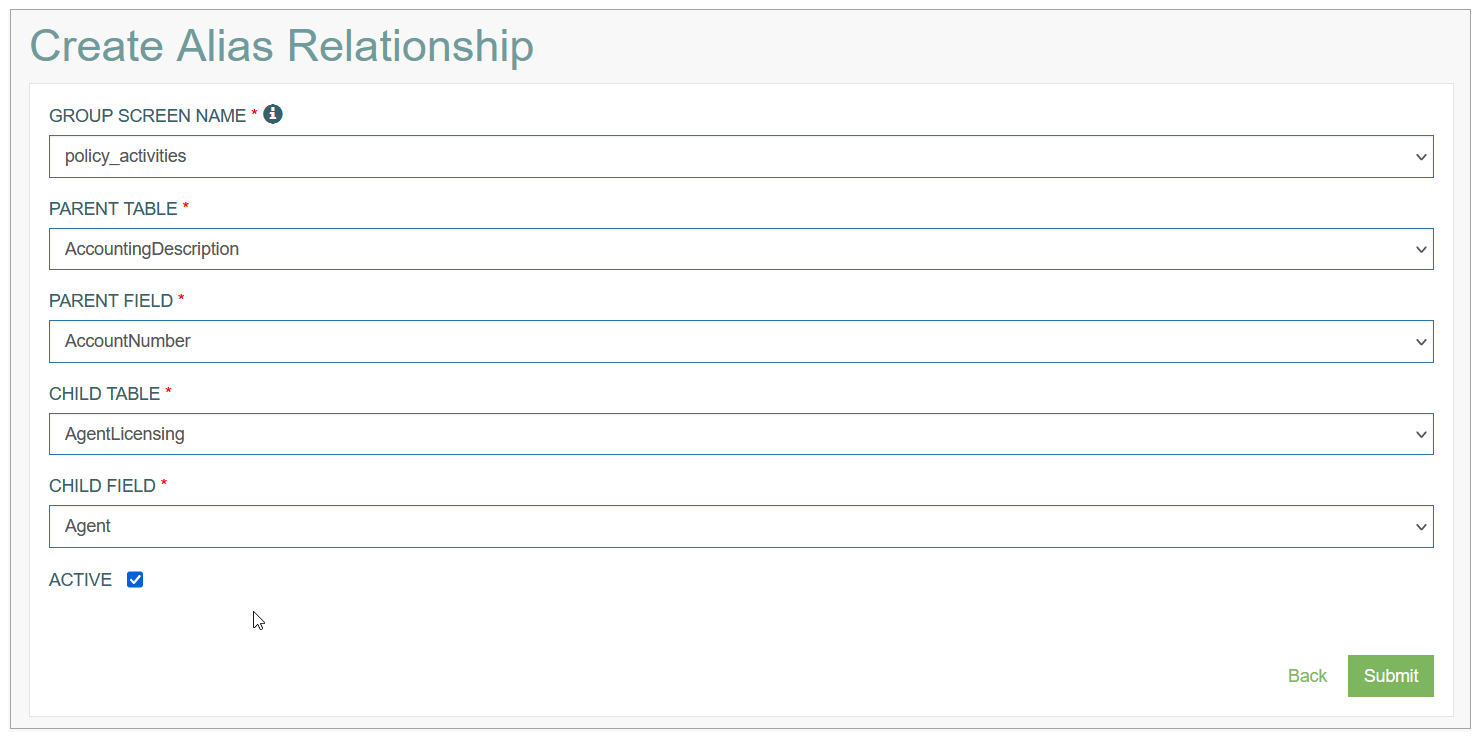
Task: Click chevron arrow of Parent Table select
Action: point(1421,249)
